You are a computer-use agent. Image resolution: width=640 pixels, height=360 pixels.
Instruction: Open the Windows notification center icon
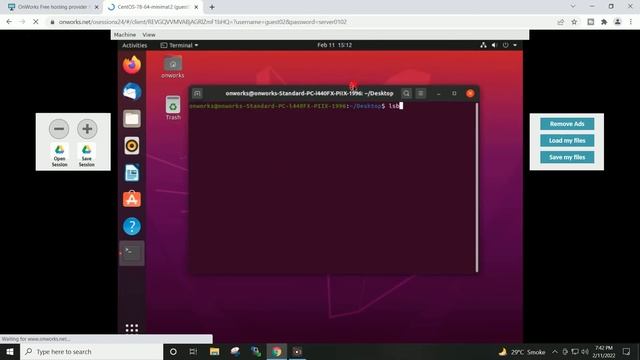tap(627, 351)
